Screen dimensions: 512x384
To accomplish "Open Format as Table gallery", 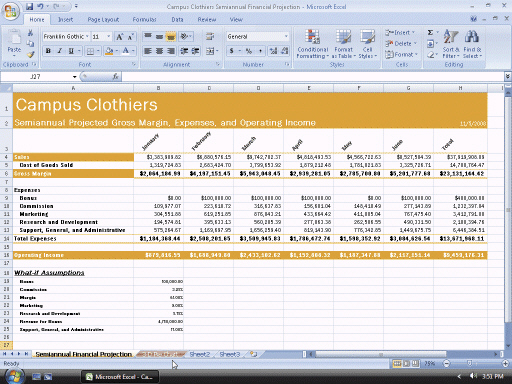I will point(344,44).
